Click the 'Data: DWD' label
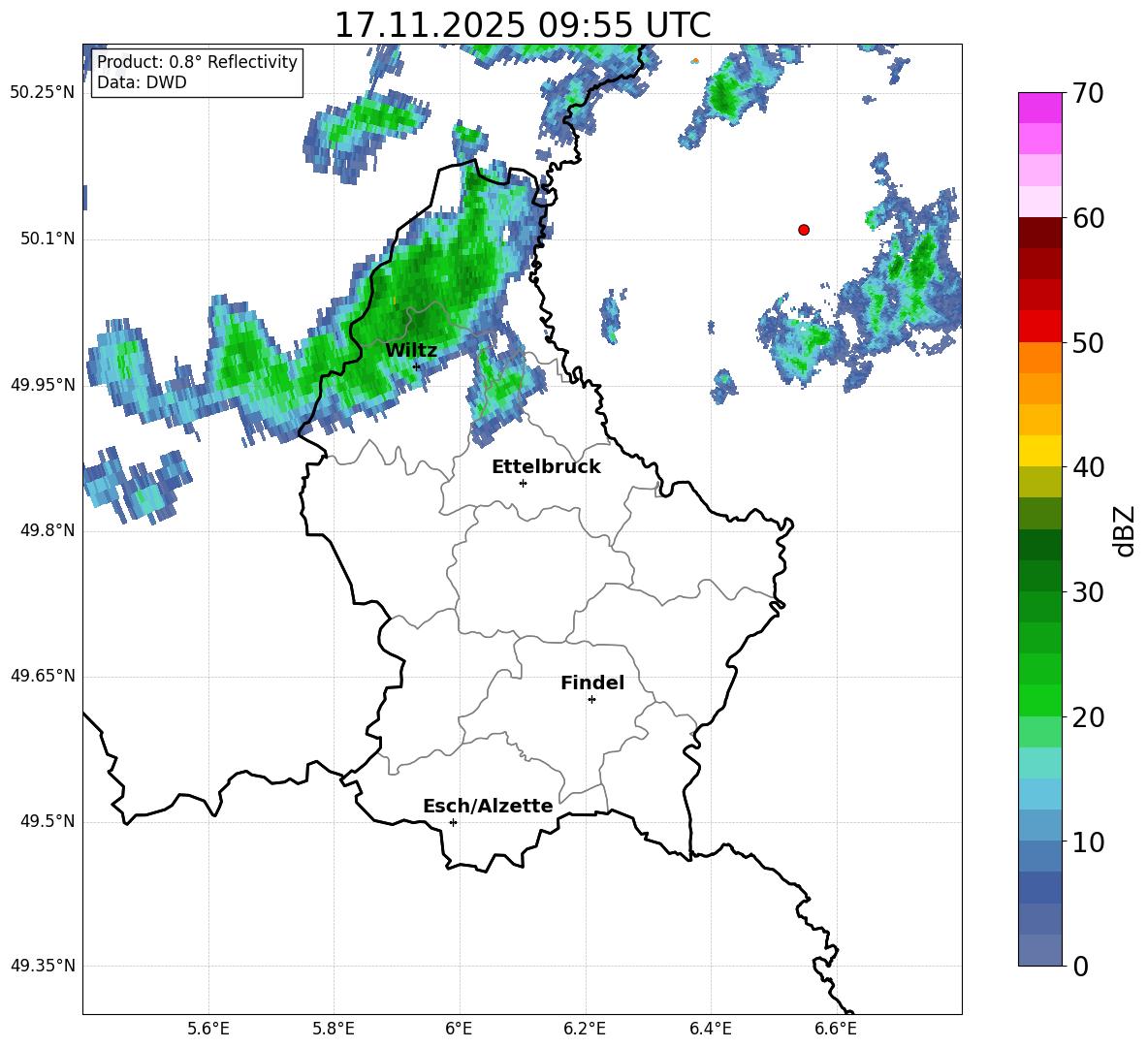Viewport: 1148px width, 1048px height. coord(142,82)
